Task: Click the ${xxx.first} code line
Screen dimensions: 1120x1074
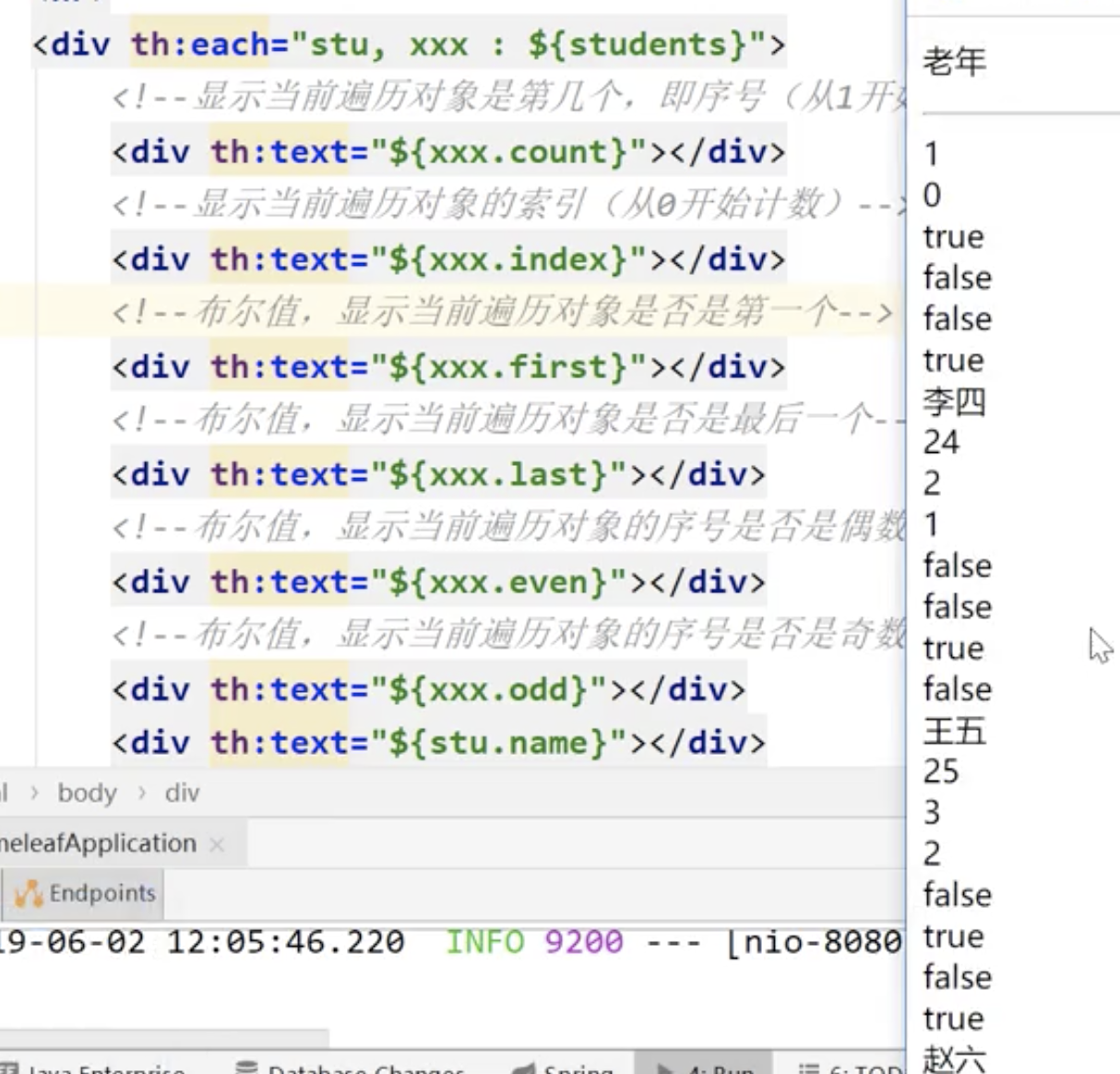Action: (449, 367)
